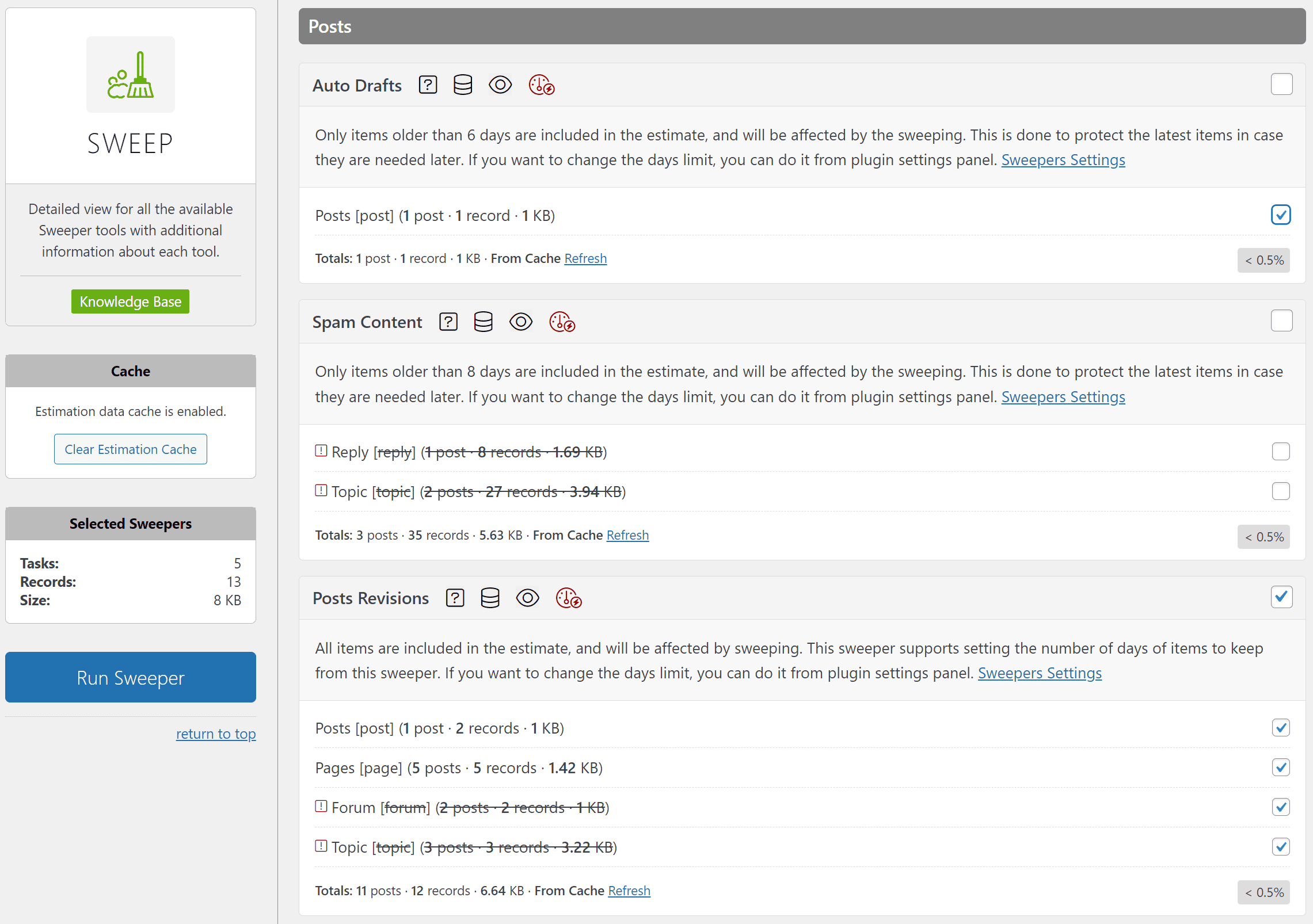The height and width of the screenshot is (924, 1313).
Task: Click warning icon beside Reply spam row
Action: point(321,450)
